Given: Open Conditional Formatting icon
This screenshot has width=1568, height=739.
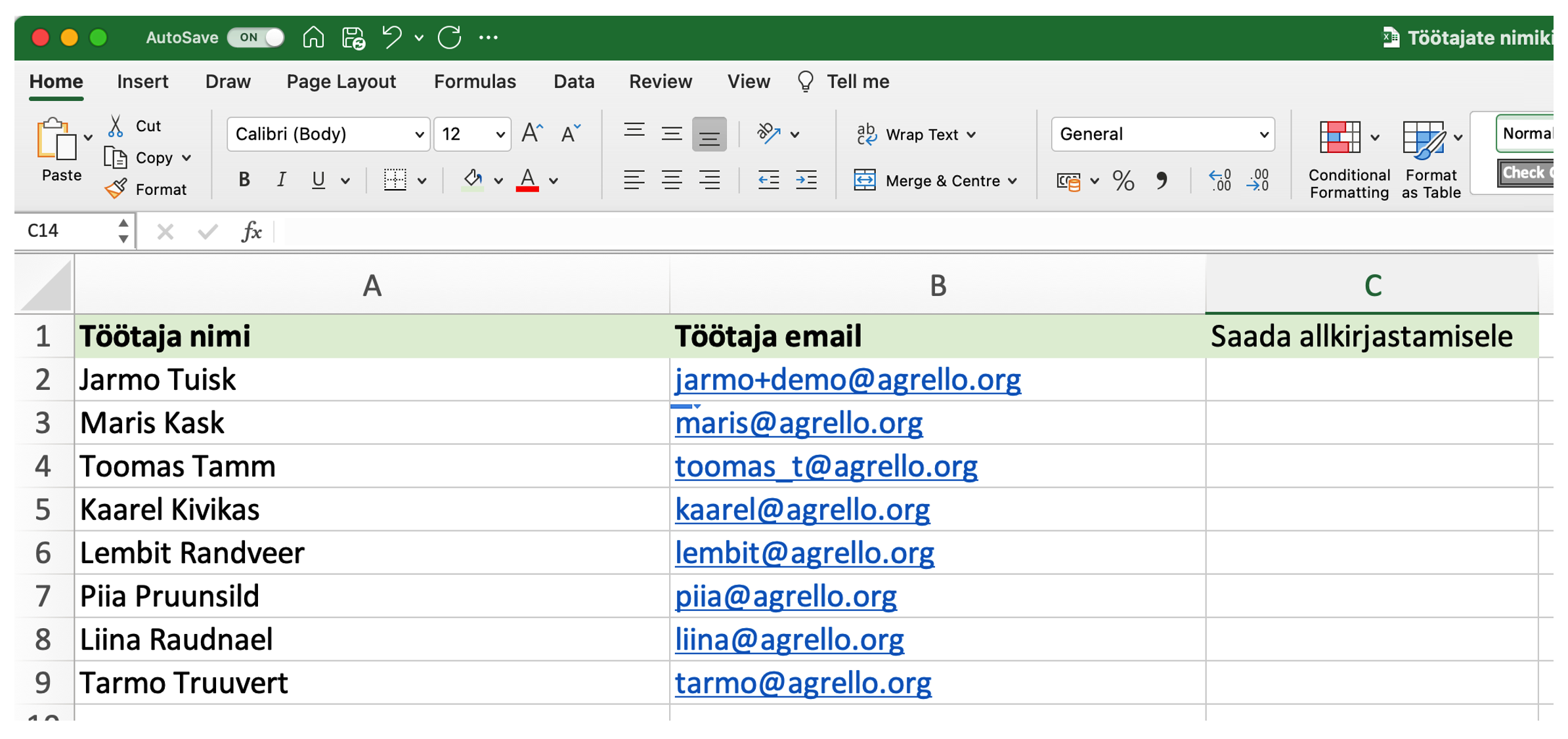Looking at the screenshot, I should pyautogui.click(x=1339, y=138).
